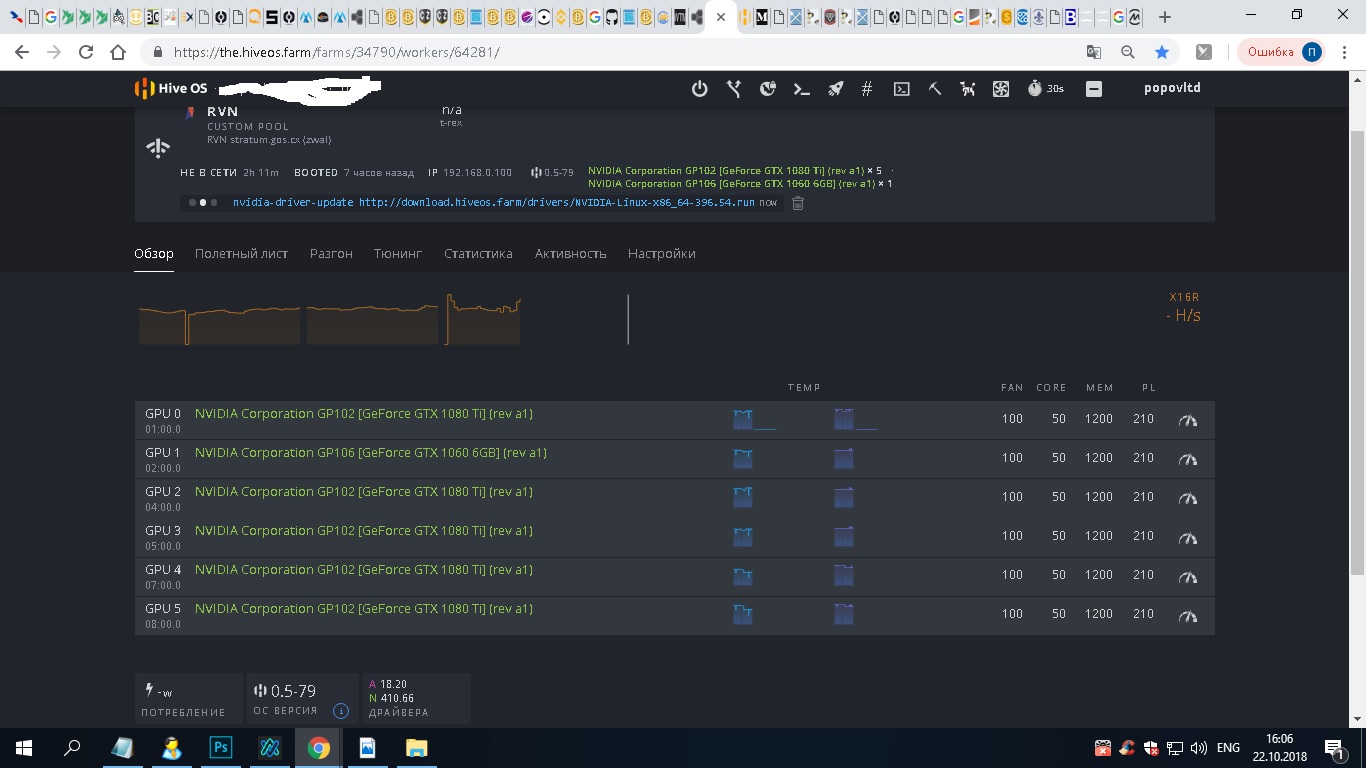Click the OS version info icon
This screenshot has height=768, width=1366.
coord(340,711)
